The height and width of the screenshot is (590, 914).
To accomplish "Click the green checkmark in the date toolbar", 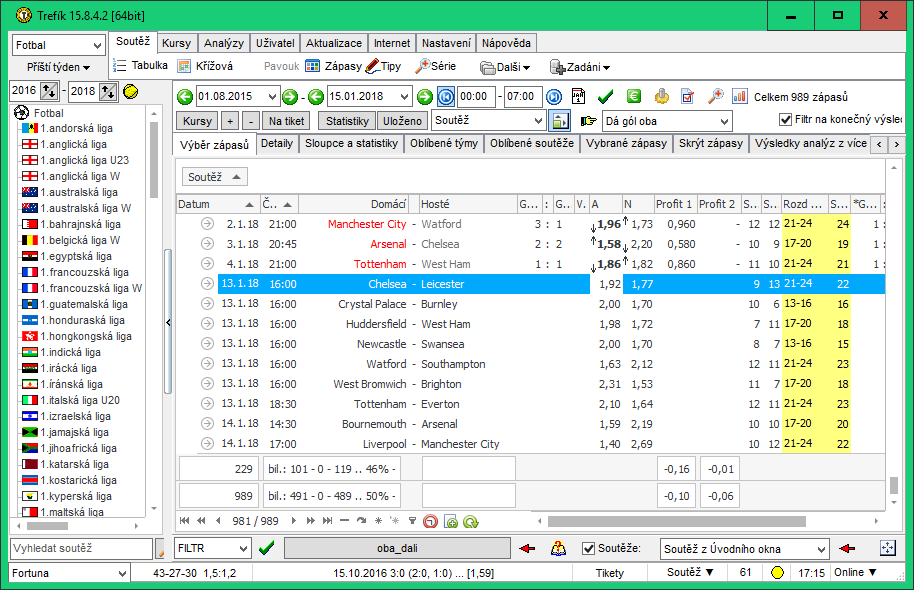I will pos(606,96).
